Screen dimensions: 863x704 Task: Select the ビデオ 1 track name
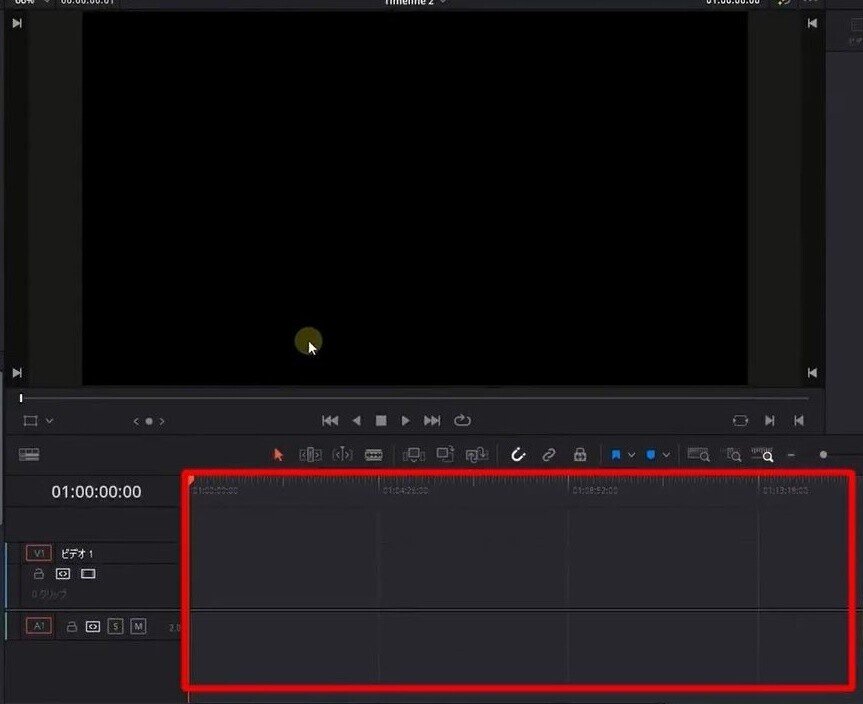tap(77, 554)
